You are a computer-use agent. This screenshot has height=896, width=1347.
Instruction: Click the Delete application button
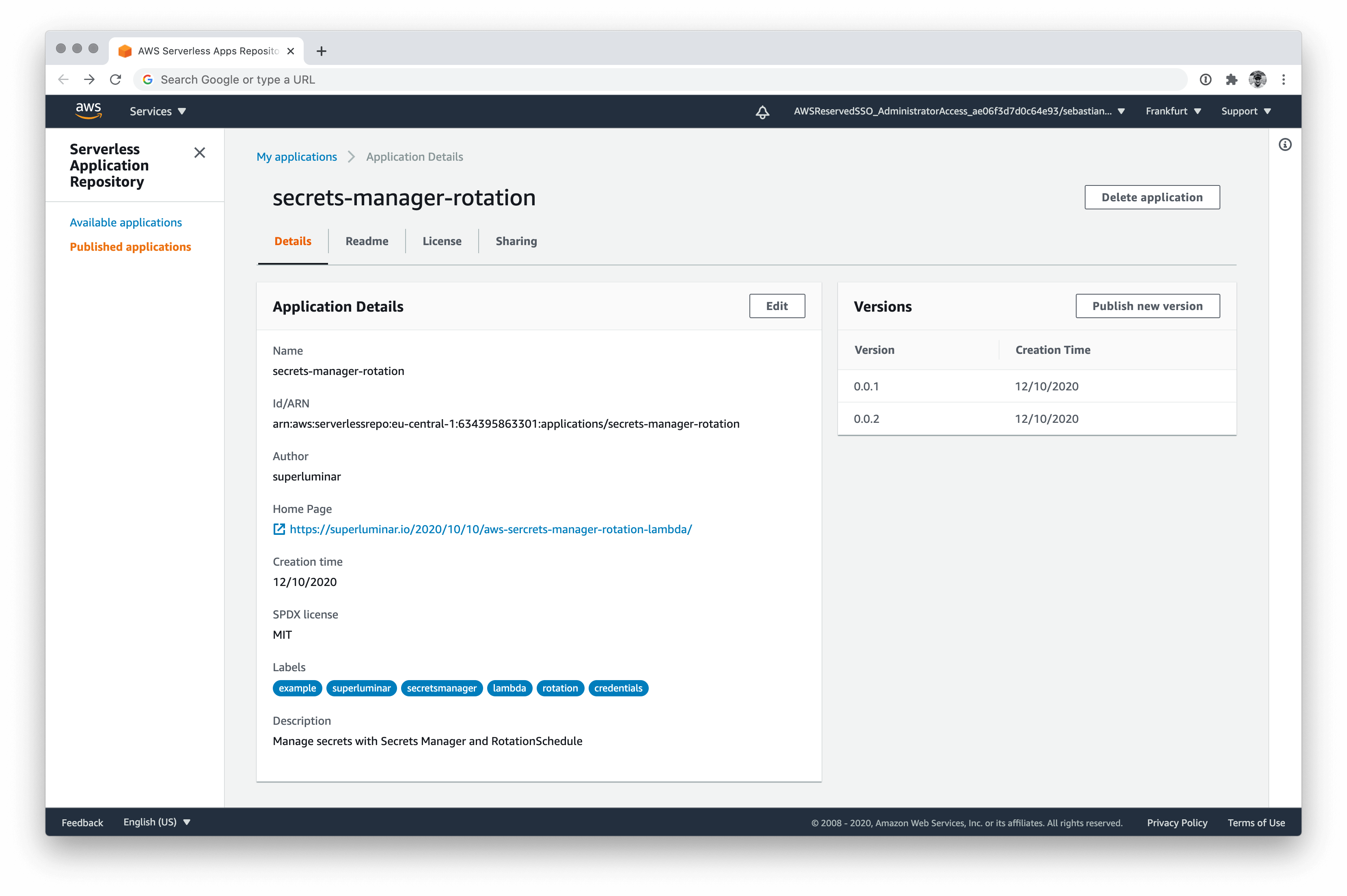(x=1152, y=197)
